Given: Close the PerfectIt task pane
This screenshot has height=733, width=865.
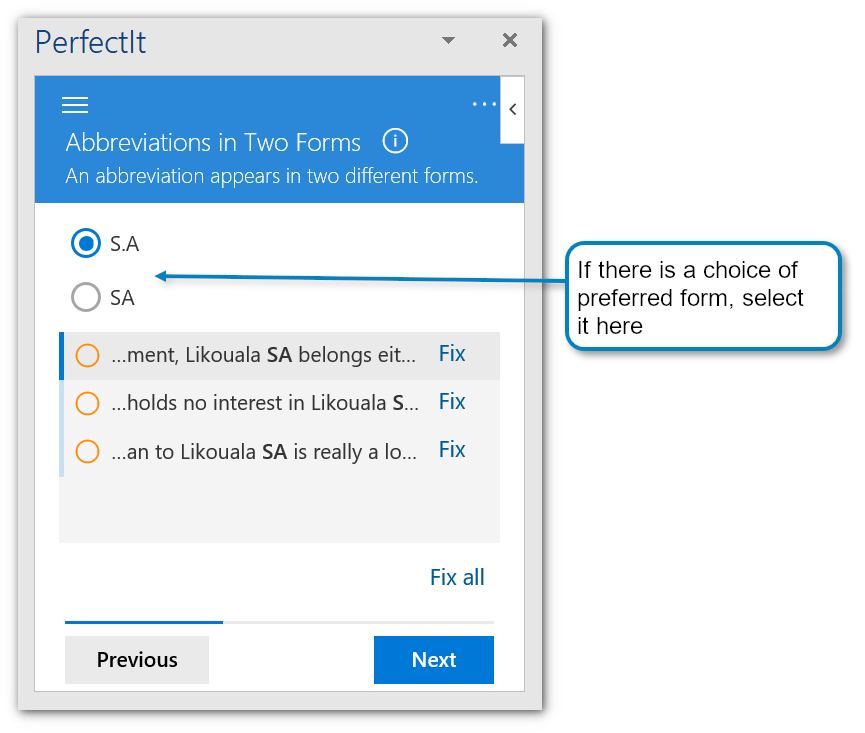Looking at the screenshot, I should (x=510, y=40).
